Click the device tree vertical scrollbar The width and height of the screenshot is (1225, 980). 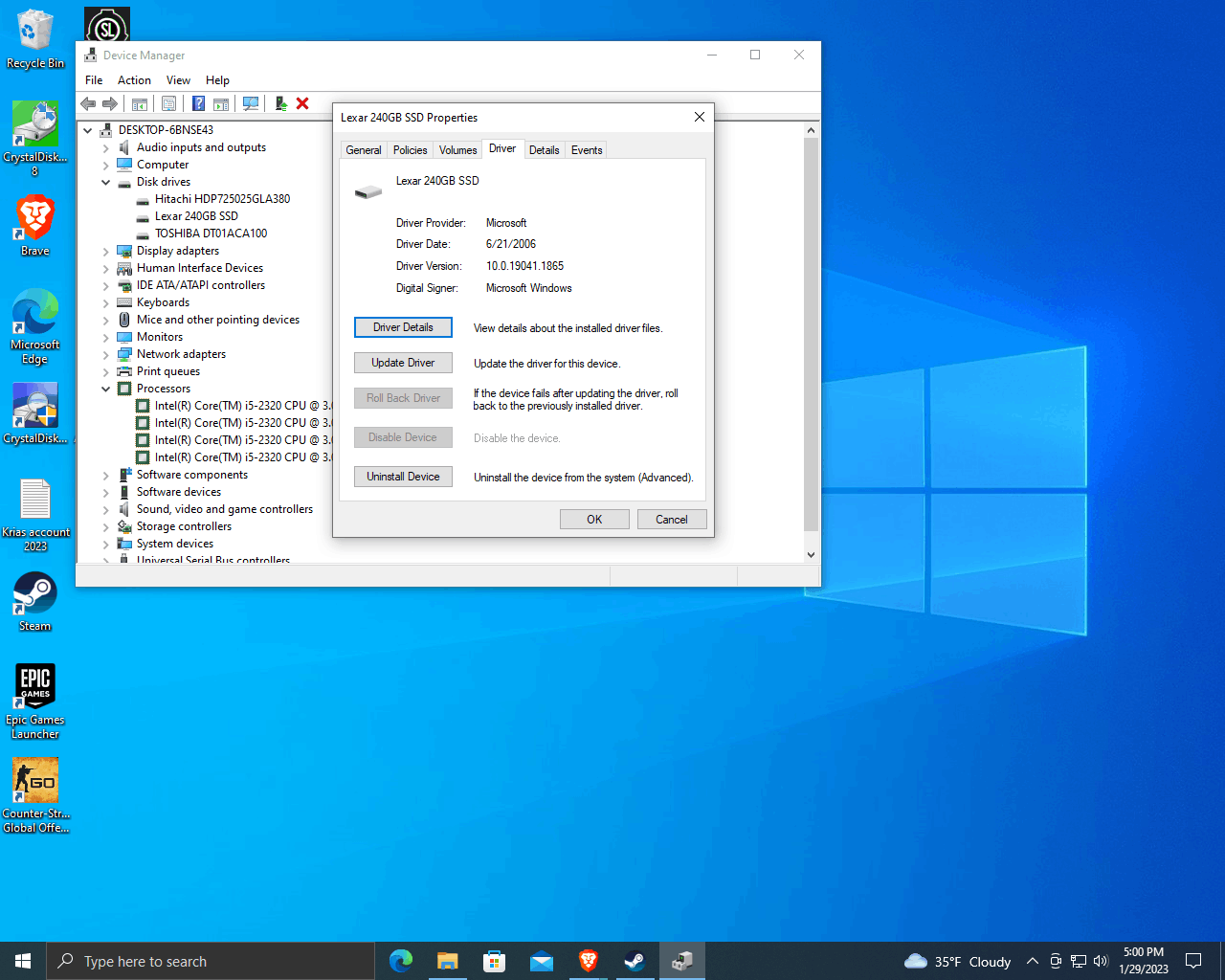pyautogui.click(x=811, y=335)
